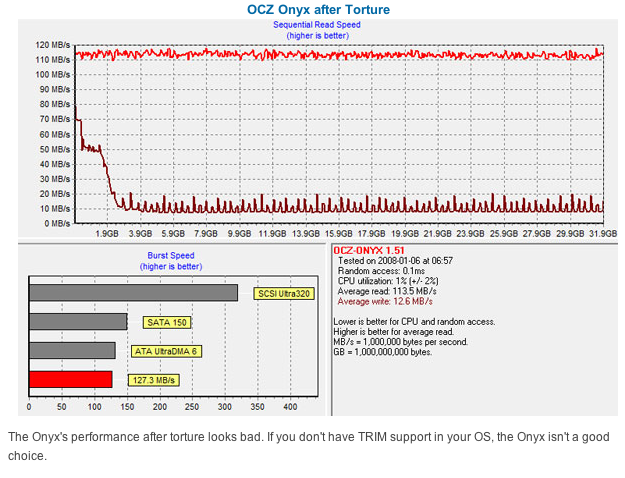The image size is (625, 478).
Task: Click the gray SATA 150 bar
Action: tap(78, 321)
